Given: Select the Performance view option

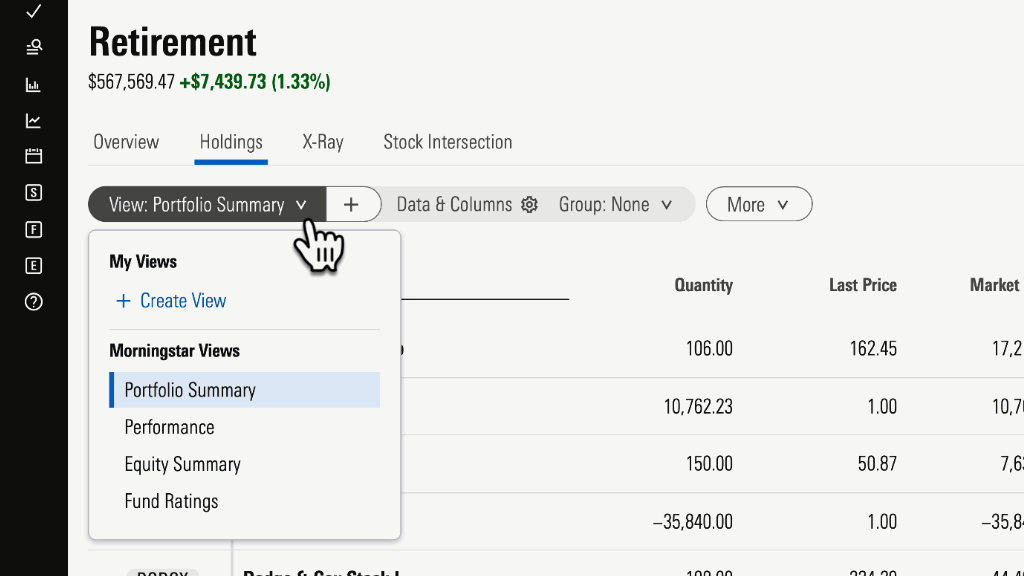Looking at the screenshot, I should [169, 427].
